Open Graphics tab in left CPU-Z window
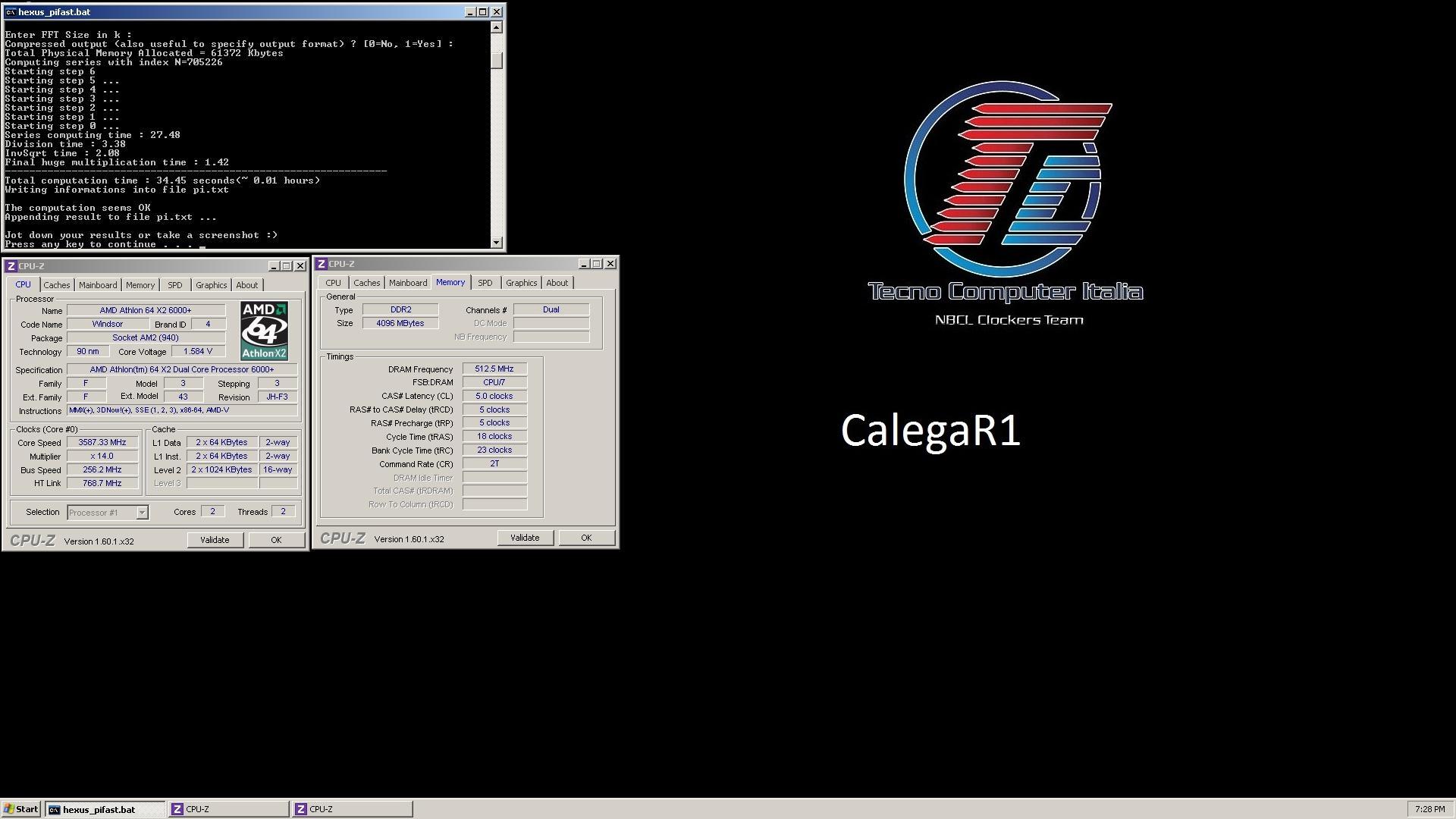 pyautogui.click(x=211, y=285)
